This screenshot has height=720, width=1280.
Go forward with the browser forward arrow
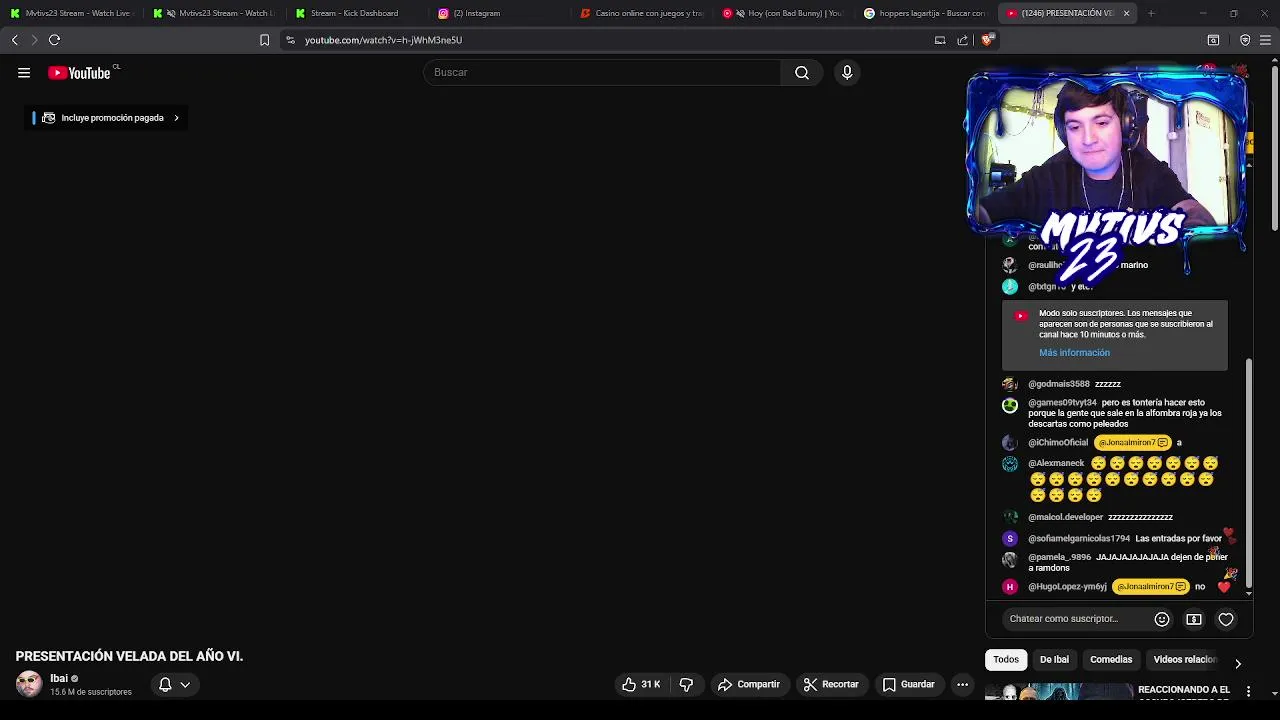tap(34, 40)
